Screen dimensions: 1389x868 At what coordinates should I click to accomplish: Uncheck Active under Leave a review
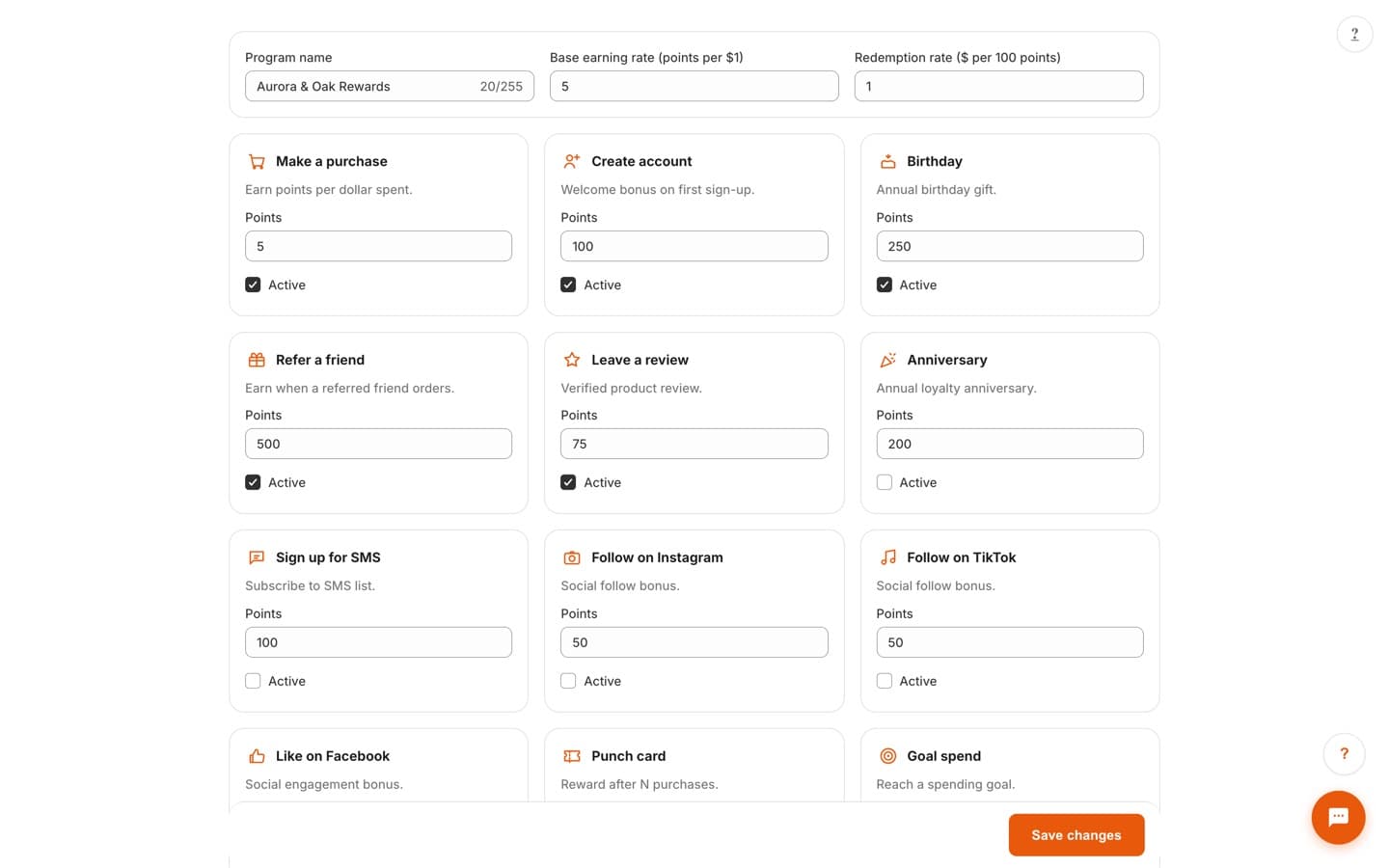(568, 482)
